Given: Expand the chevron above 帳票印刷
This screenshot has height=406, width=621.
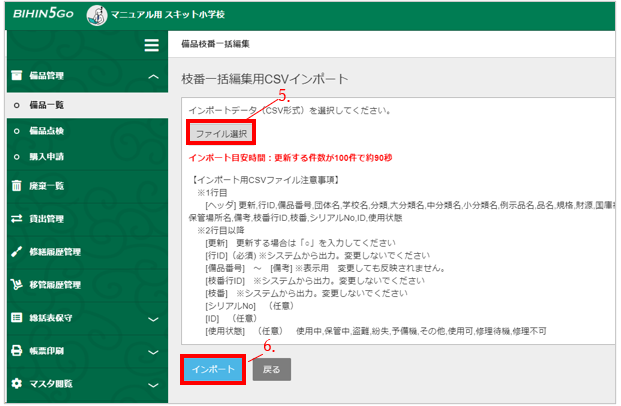Looking at the screenshot, I should (151, 318).
